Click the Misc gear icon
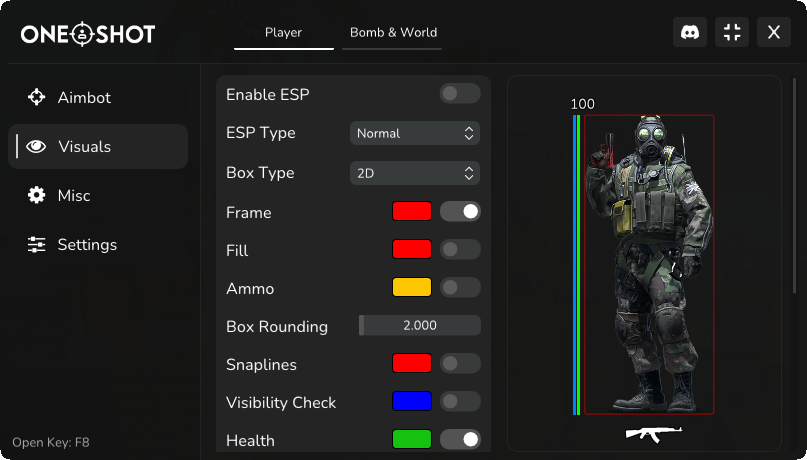The width and height of the screenshot is (807, 460). pyautogui.click(x=37, y=196)
